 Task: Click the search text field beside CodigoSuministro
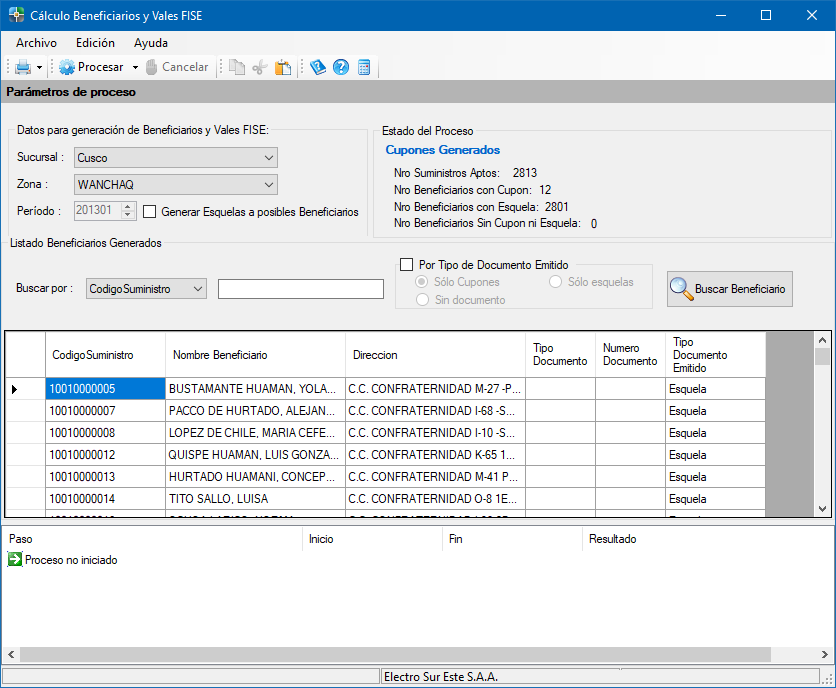[300, 289]
